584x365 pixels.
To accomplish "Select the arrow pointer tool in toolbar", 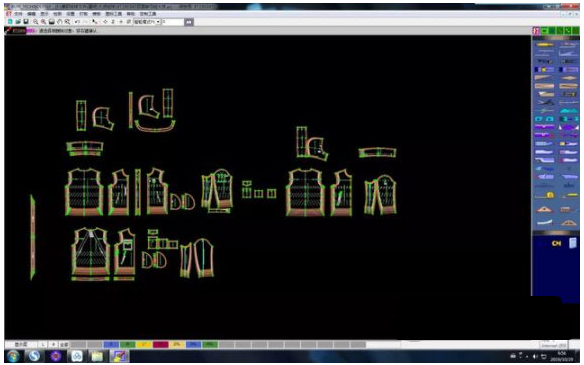I will [x=95, y=22].
